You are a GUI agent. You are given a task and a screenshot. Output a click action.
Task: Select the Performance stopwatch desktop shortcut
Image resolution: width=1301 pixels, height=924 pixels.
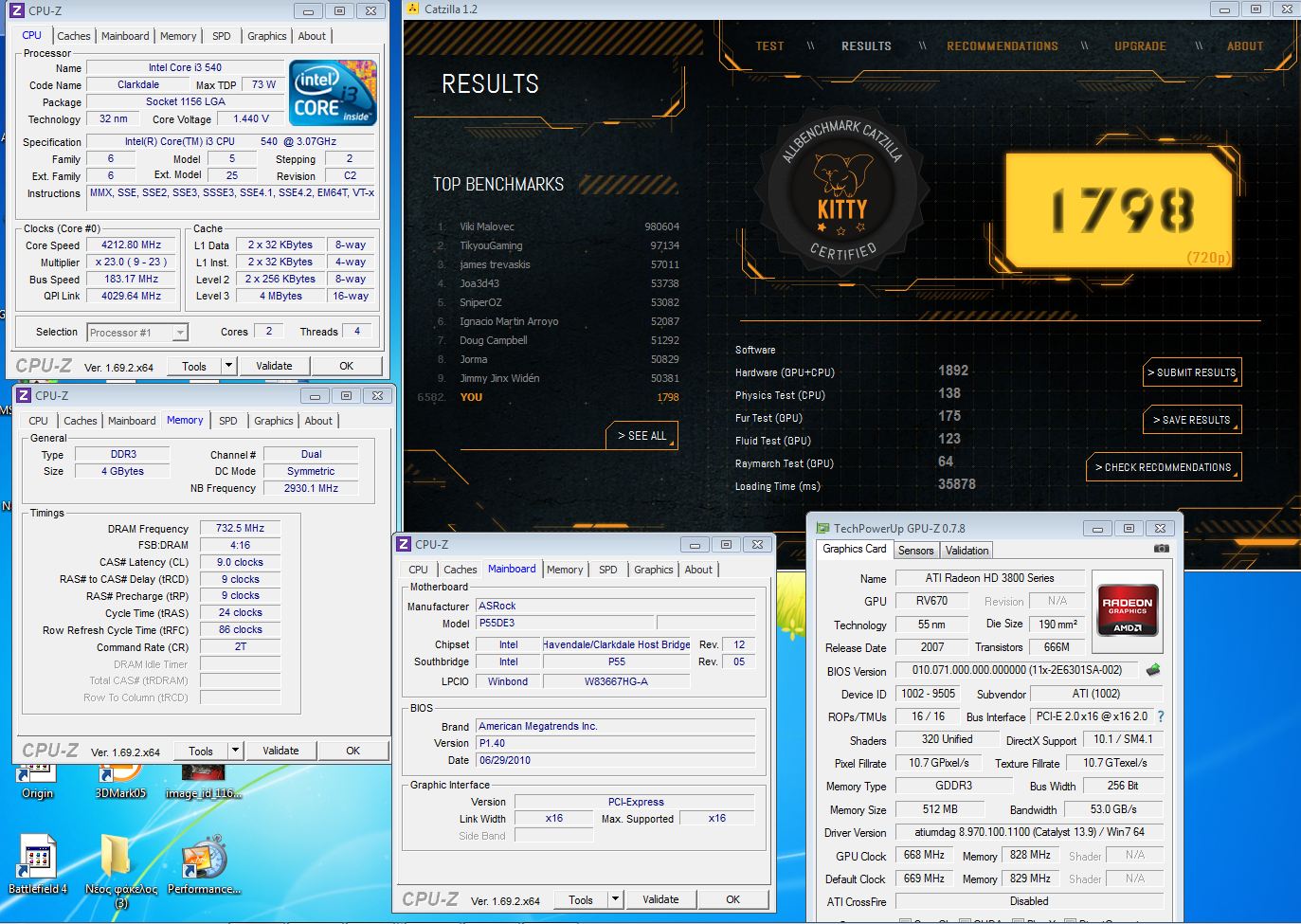click(204, 864)
